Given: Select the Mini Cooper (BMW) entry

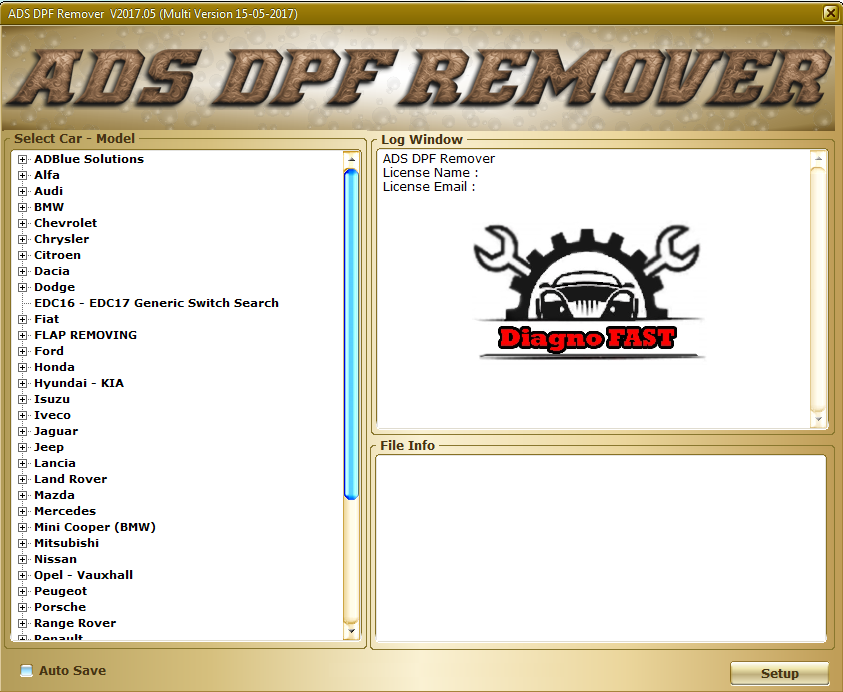Looking at the screenshot, I should [95, 527].
